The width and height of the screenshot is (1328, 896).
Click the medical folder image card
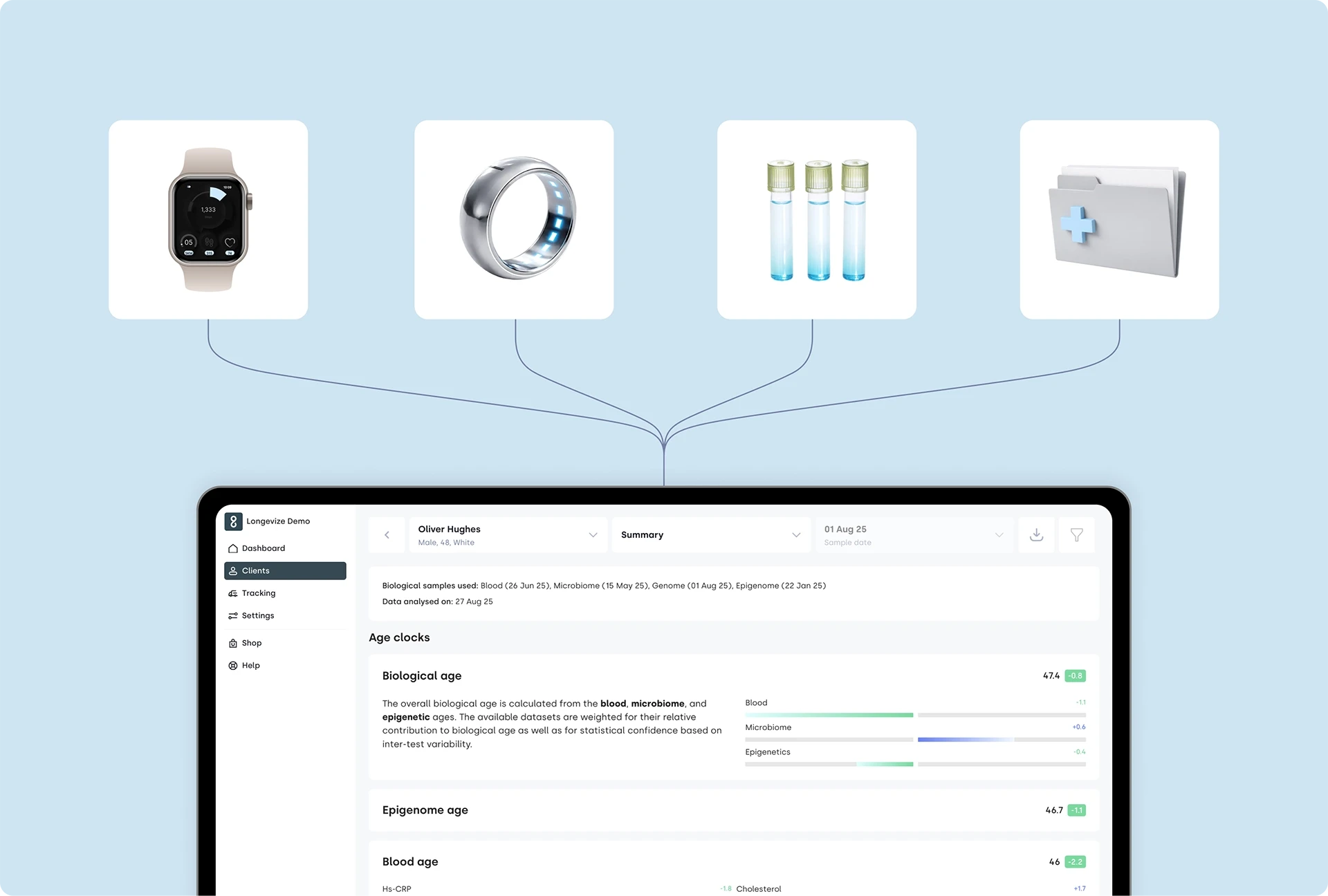(x=1119, y=220)
